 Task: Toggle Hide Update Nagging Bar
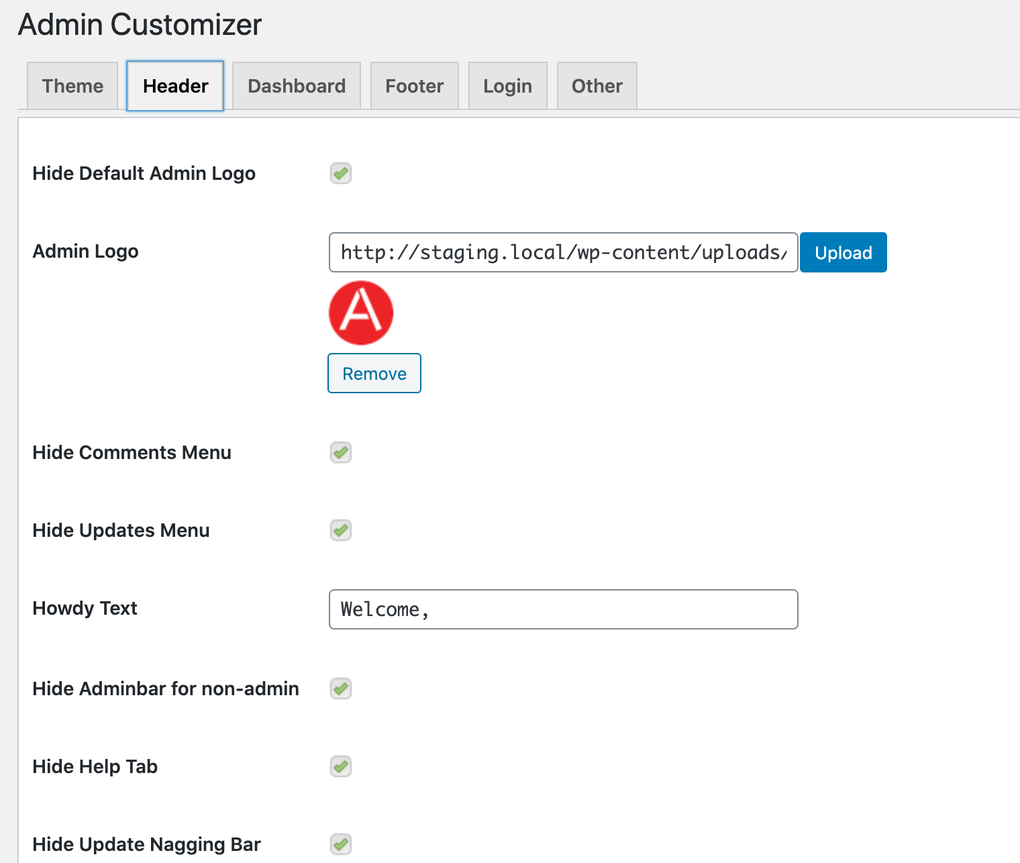click(x=340, y=844)
